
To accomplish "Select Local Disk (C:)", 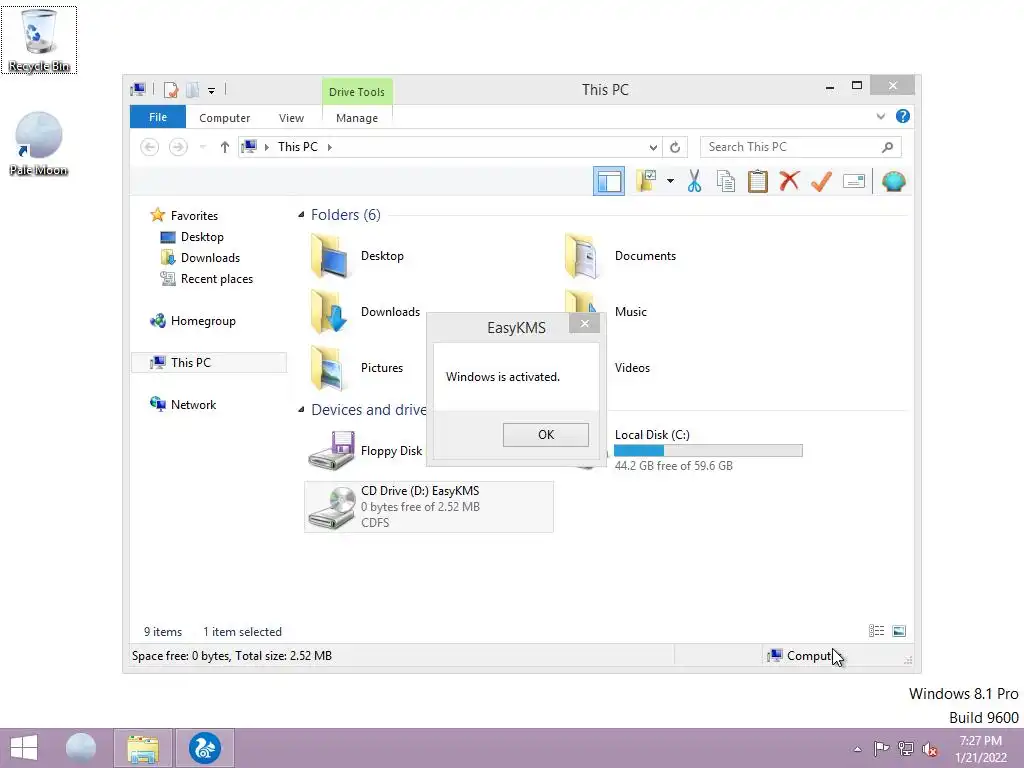I will 652,435.
